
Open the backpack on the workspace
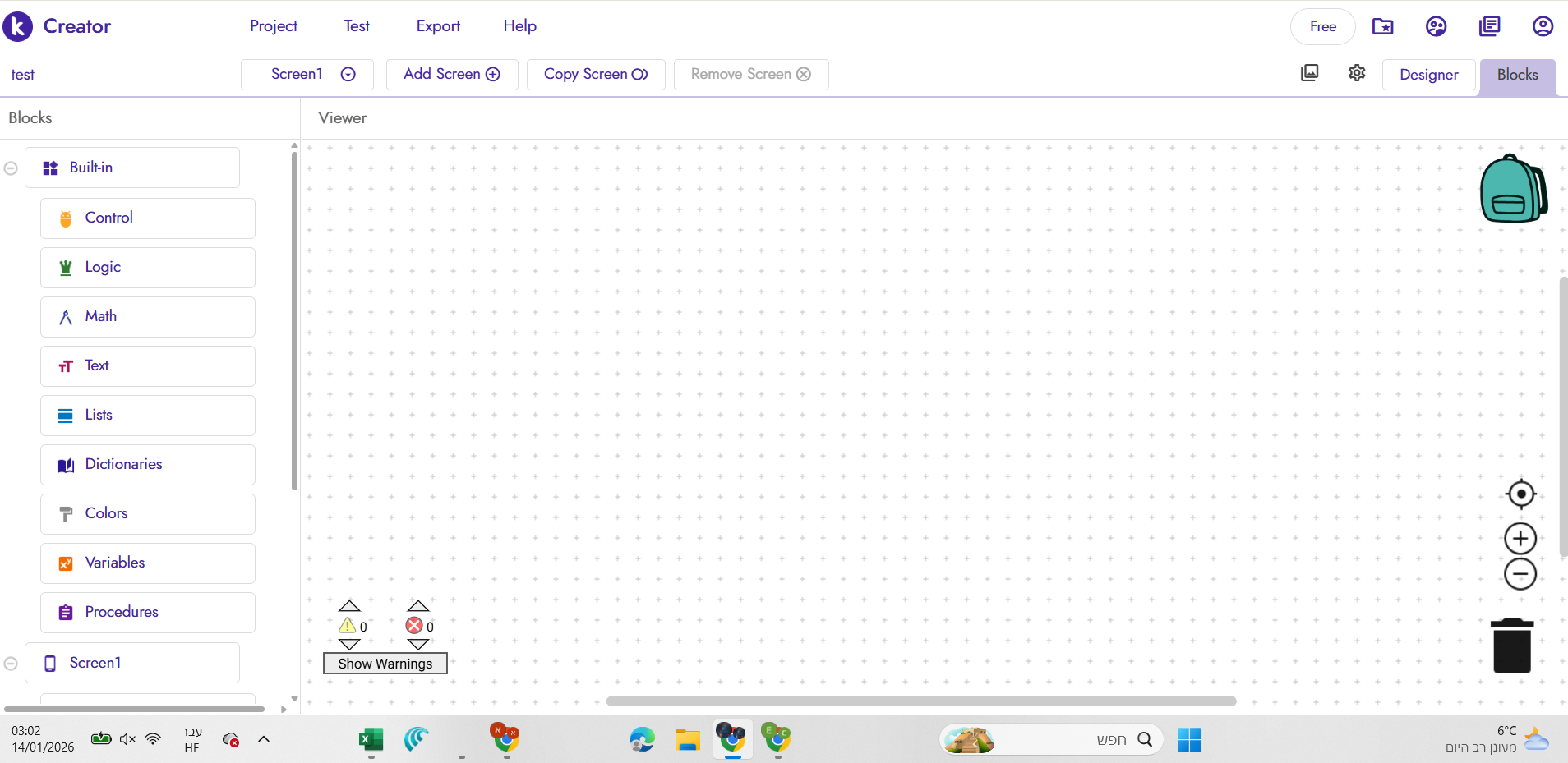pyautogui.click(x=1513, y=189)
